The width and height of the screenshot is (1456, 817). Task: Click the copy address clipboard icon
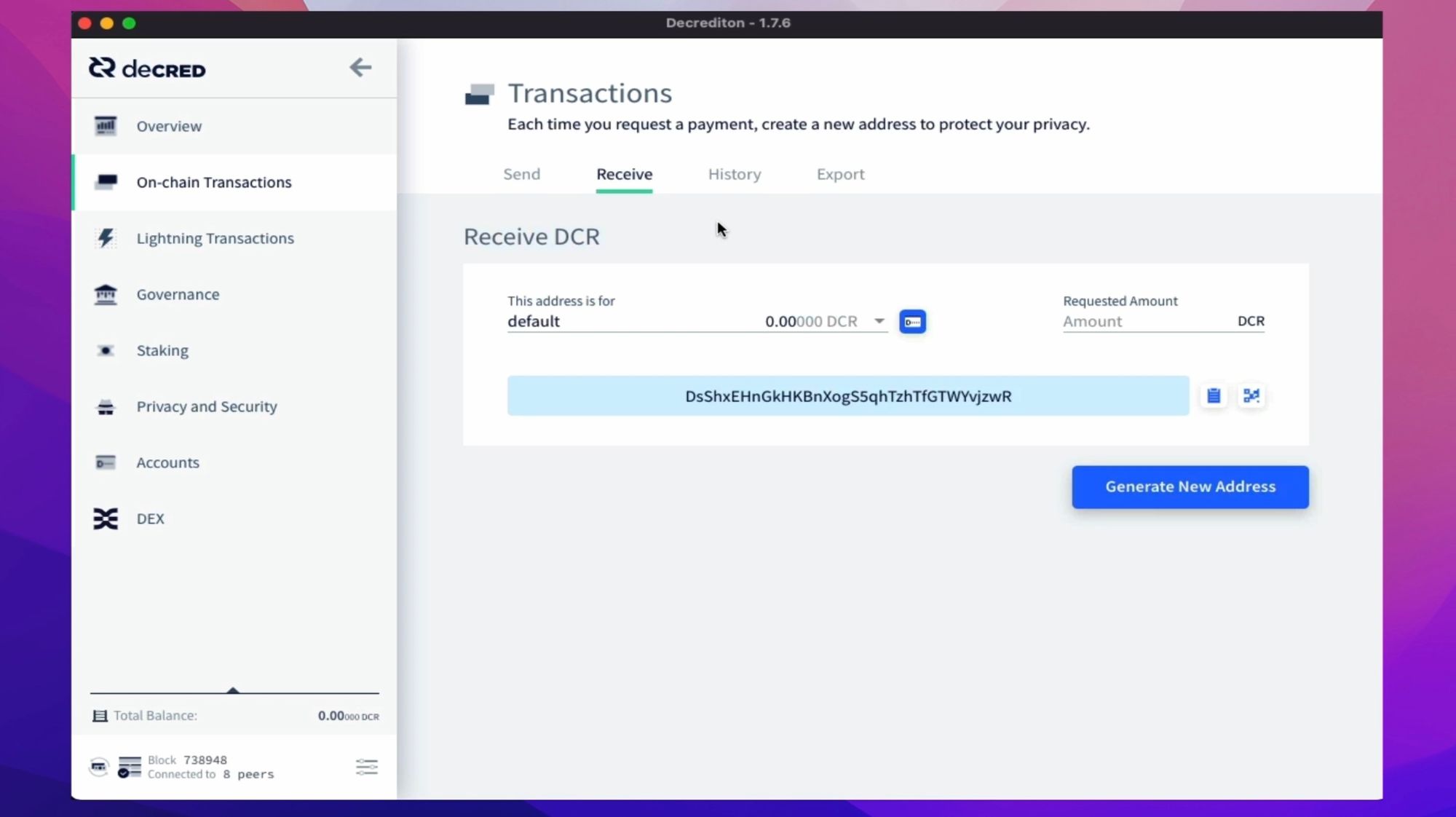(x=1213, y=395)
